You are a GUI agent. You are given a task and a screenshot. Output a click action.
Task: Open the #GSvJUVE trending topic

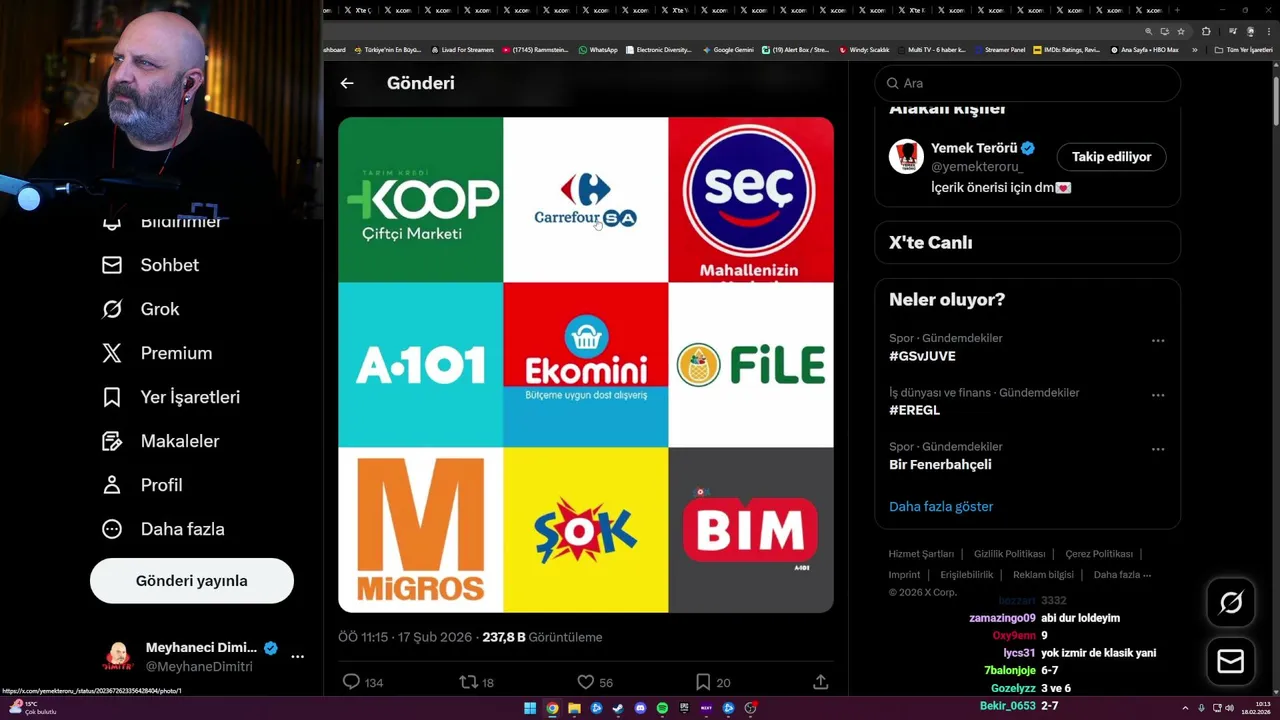[x=922, y=356]
